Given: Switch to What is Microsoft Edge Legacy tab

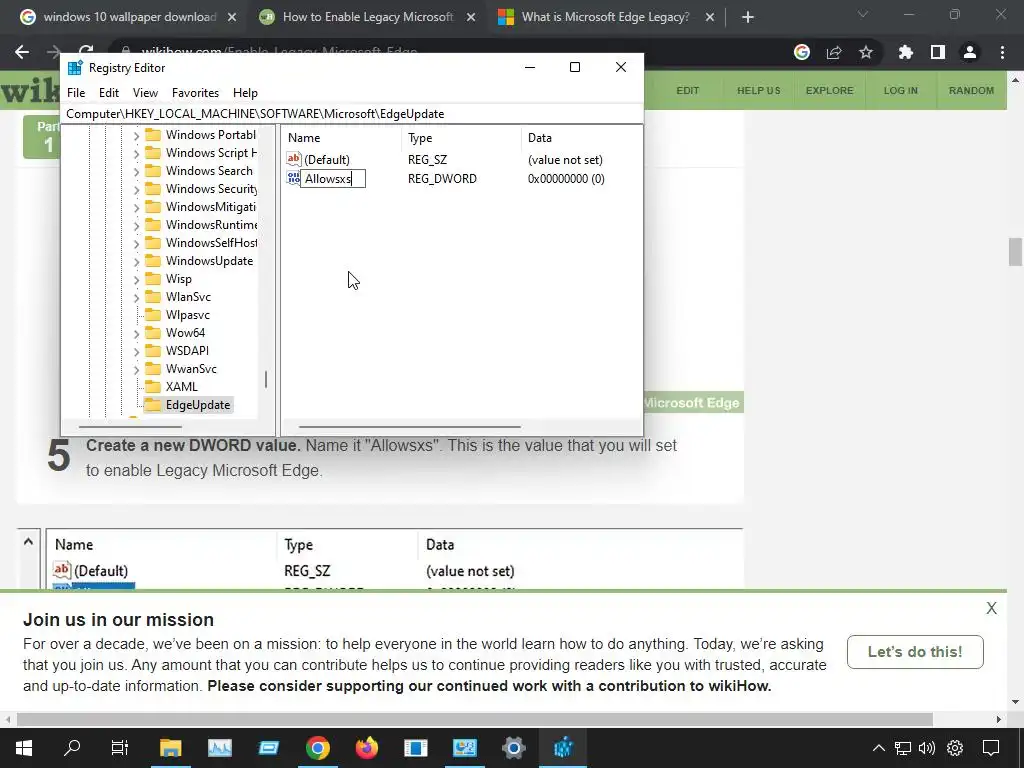Looking at the screenshot, I should click(x=605, y=17).
